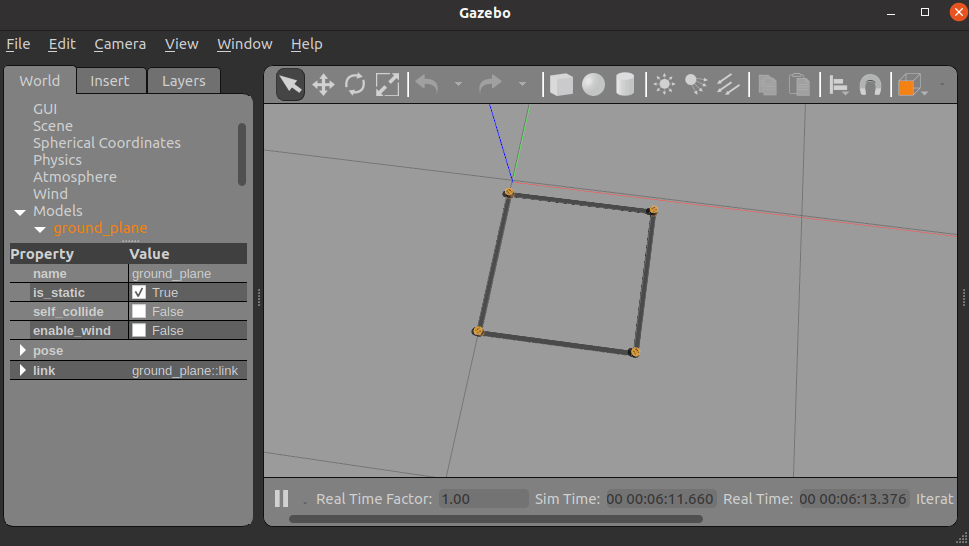This screenshot has width=969, height=546.
Task: Insert a cylinder shape
Action: click(625, 85)
